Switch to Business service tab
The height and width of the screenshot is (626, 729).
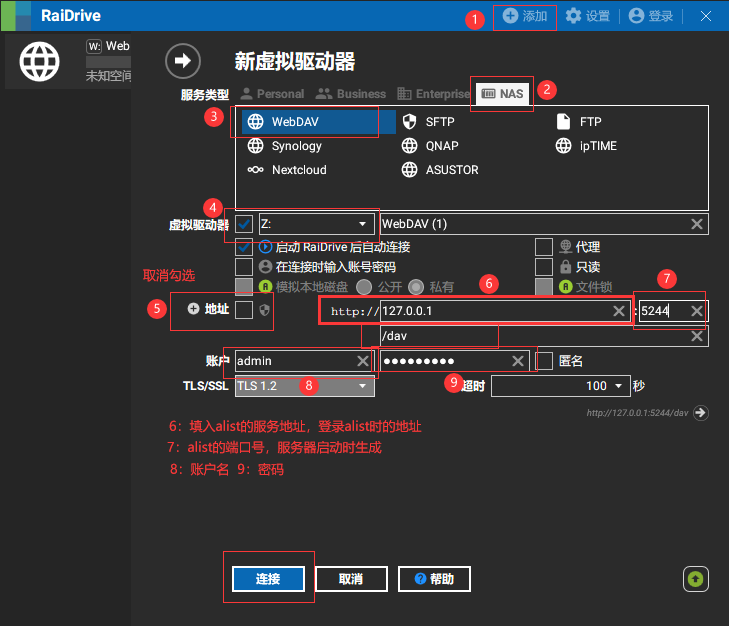click(351, 94)
